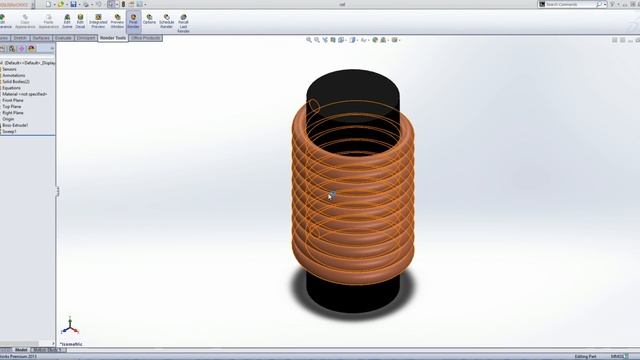Select Origin in feature tree
640x360 pixels.
(x=8, y=119)
